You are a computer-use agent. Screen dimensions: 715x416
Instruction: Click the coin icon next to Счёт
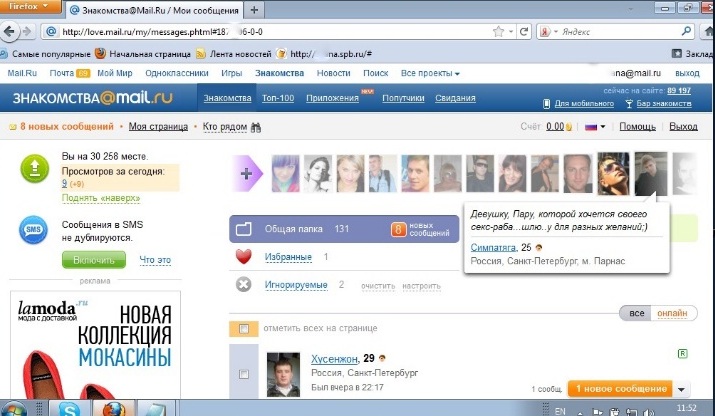click(x=569, y=127)
